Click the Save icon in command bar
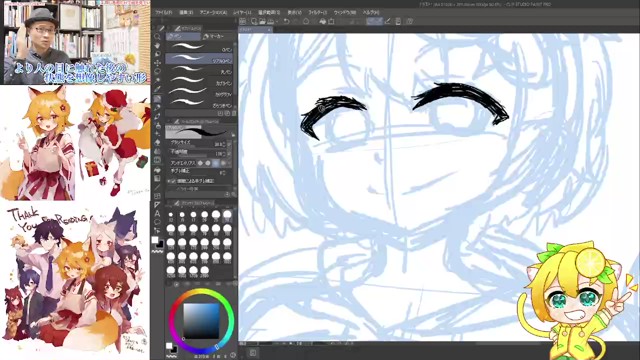 click(270, 21)
